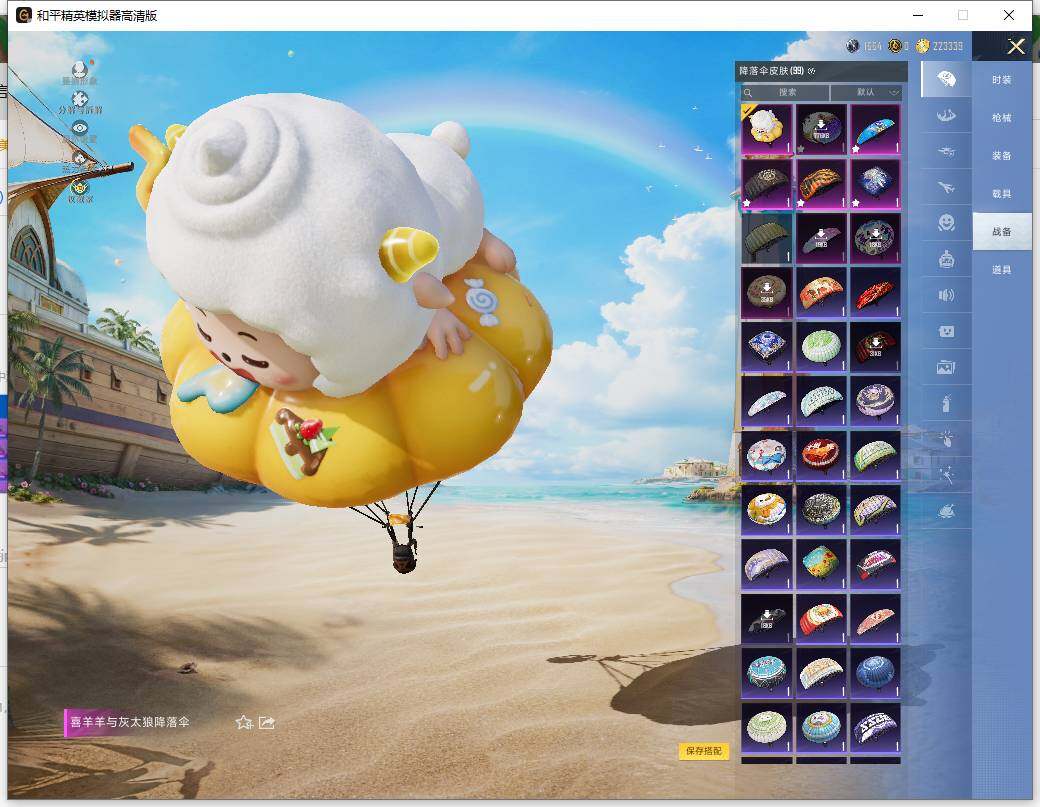Select the plain olive green parachute thumbnail

(x=767, y=237)
